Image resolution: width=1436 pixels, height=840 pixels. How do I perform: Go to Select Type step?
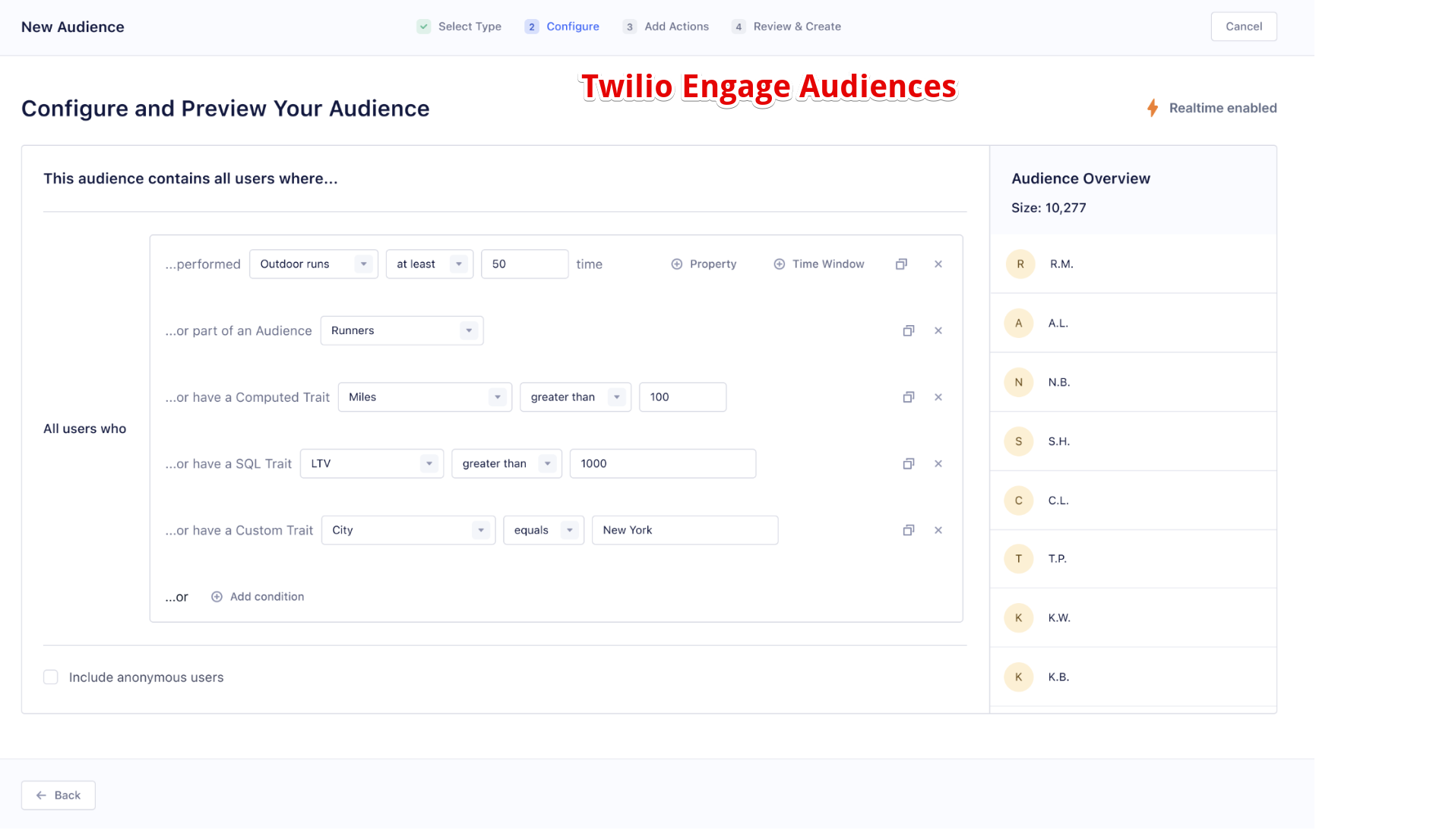[460, 27]
